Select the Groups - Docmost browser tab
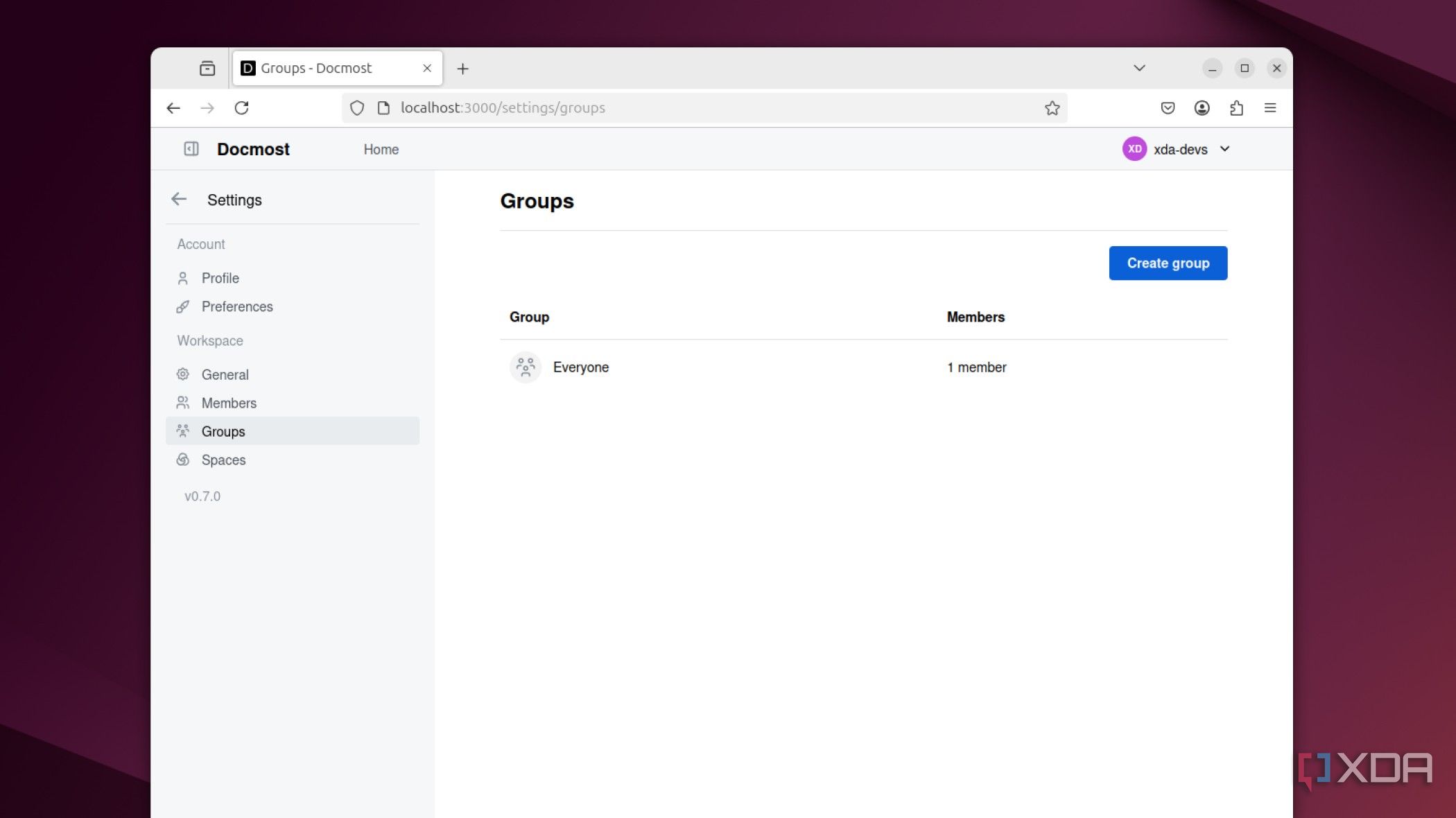The image size is (1456, 818). pyautogui.click(x=338, y=69)
